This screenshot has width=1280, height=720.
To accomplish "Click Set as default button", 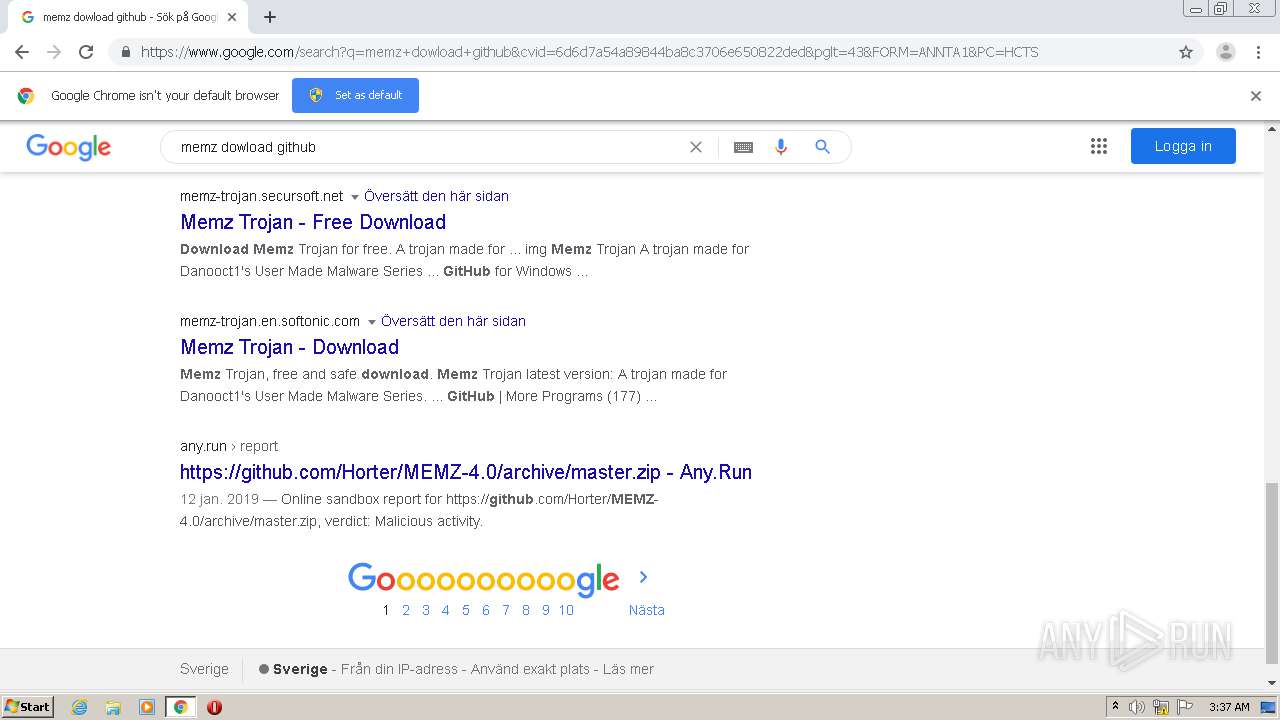I will (x=355, y=95).
